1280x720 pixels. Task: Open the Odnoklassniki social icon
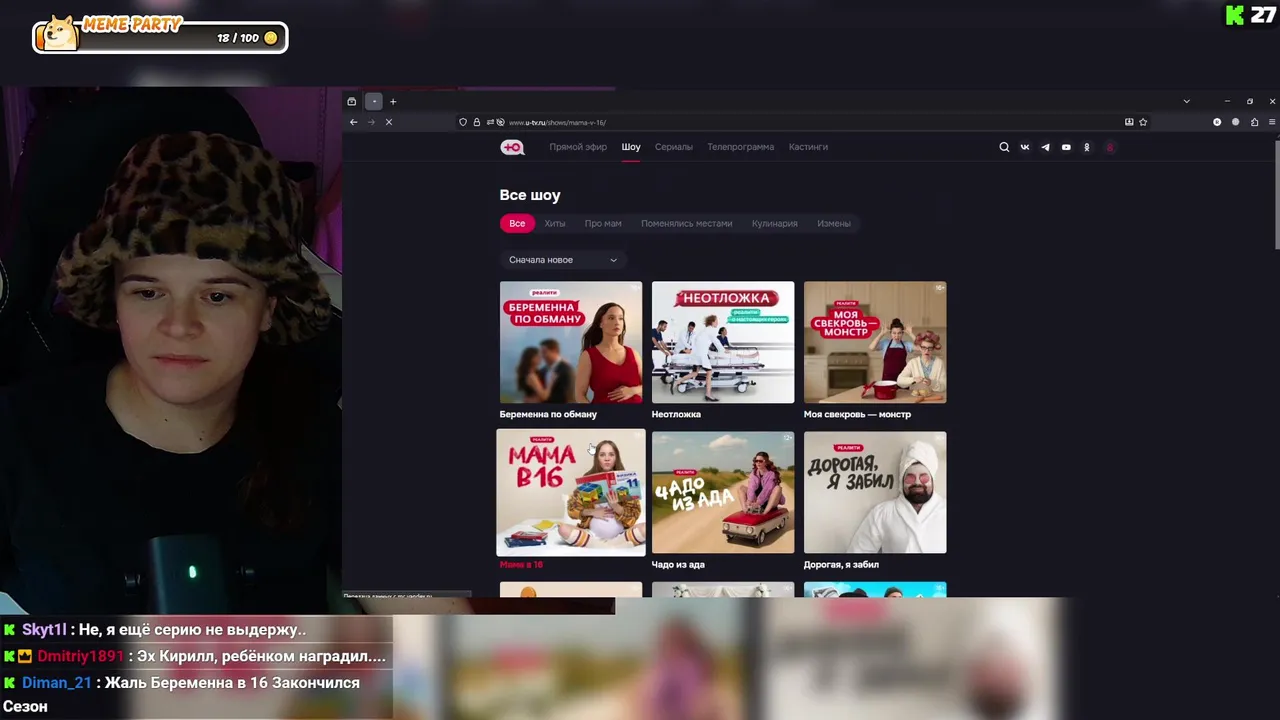point(1087,147)
